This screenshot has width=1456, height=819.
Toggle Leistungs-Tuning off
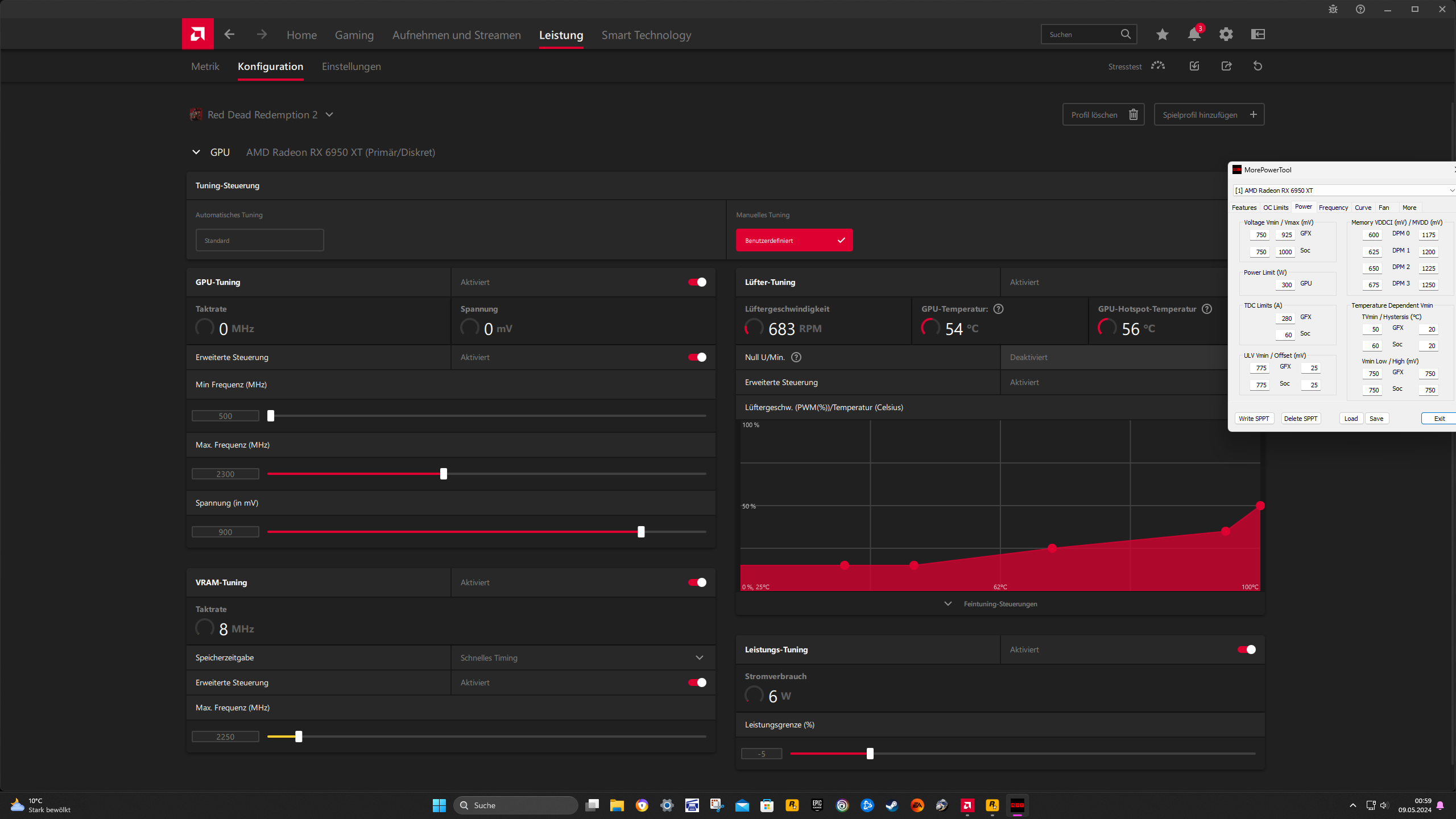pyautogui.click(x=1246, y=650)
